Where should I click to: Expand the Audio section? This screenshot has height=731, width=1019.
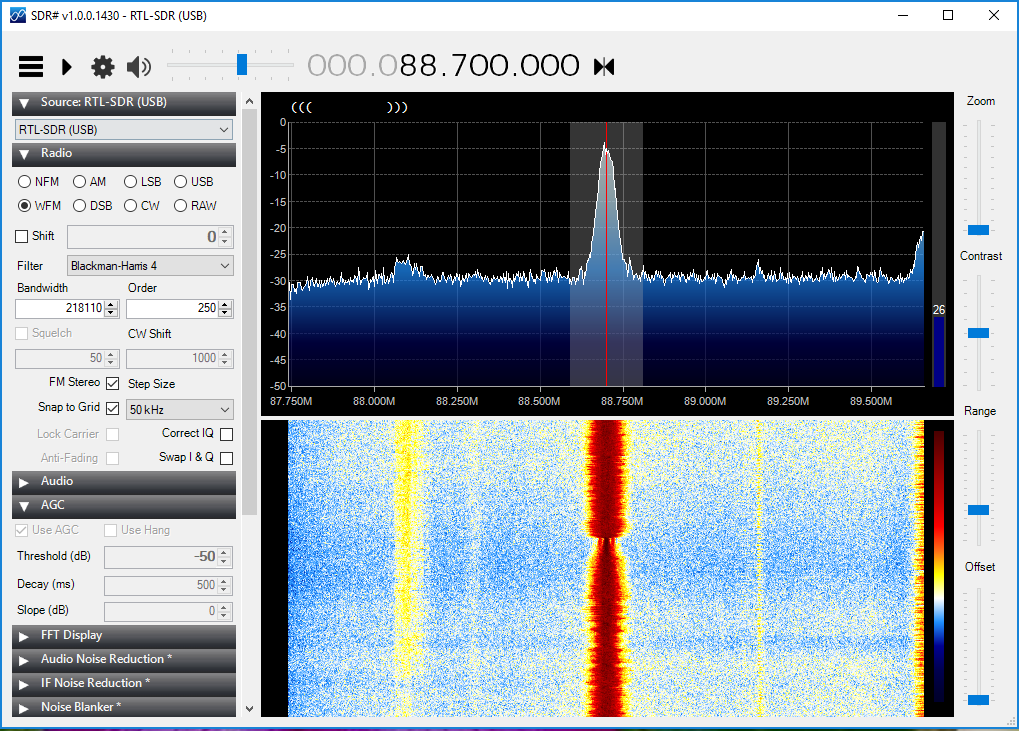pyautogui.click(x=123, y=481)
